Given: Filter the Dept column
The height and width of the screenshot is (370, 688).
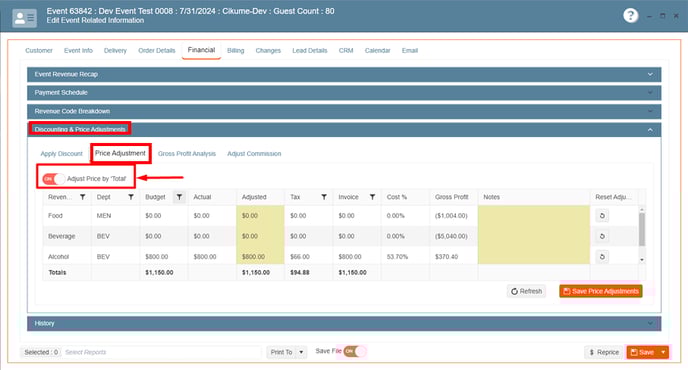Looking at the screenshot, I should point(131,197).
